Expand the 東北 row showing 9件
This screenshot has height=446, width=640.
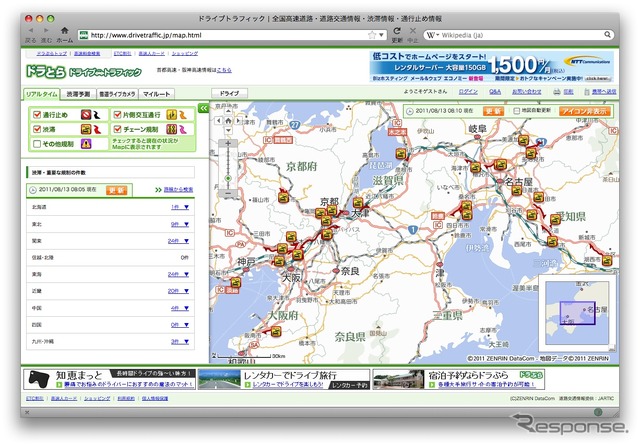pos(180,224)
